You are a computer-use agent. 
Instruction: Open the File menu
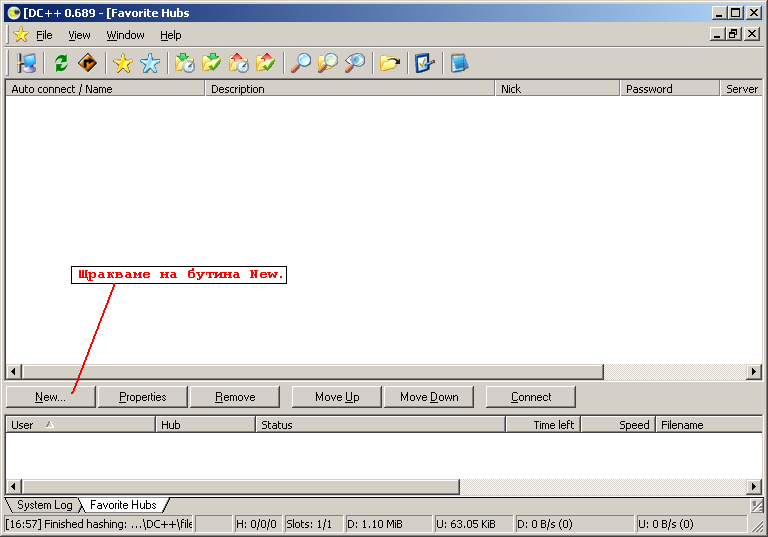pos(44,35)
